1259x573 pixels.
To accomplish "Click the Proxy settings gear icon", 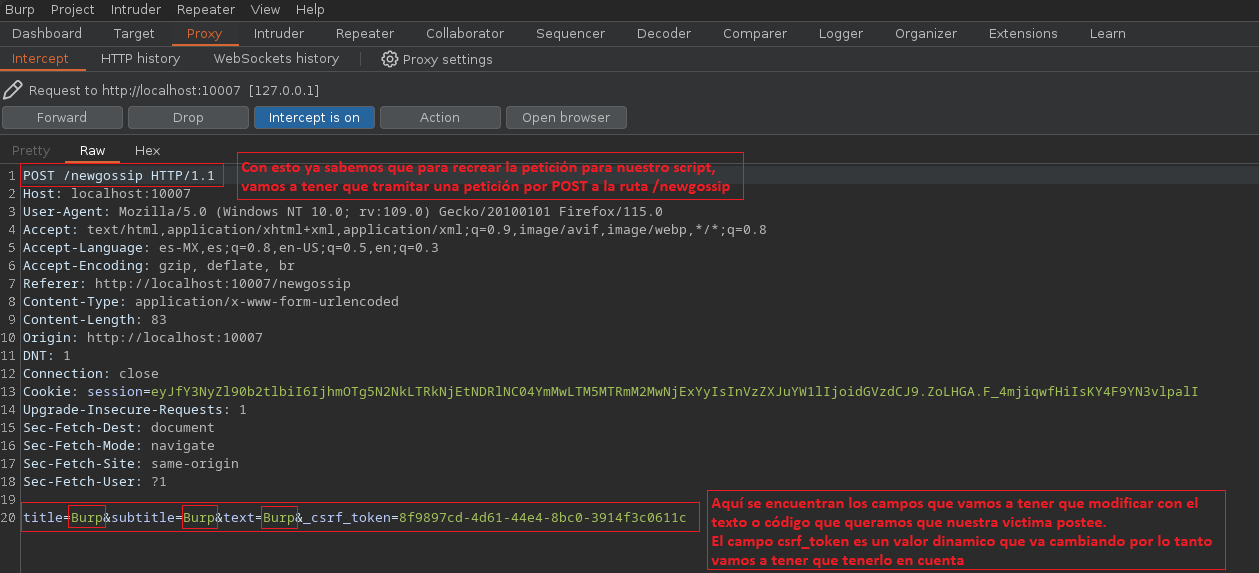I will [x=390, y=59].
